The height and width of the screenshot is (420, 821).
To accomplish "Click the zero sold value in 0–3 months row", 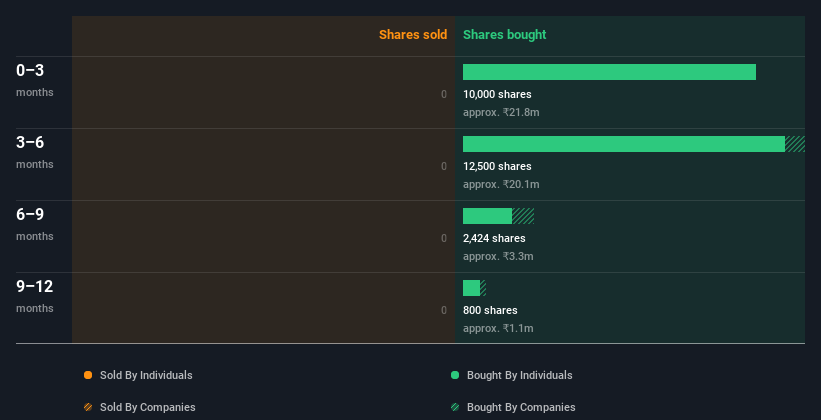I will [x=444, y=94].
